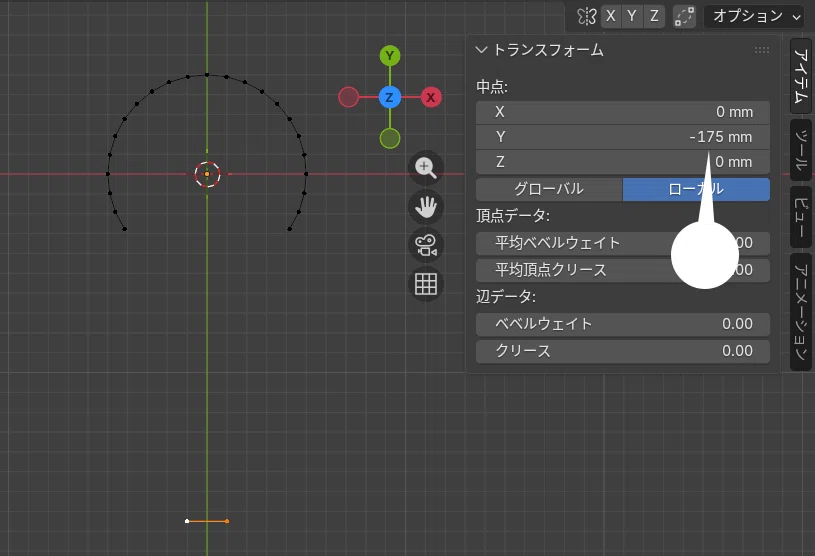Click the Y field showing -175 mm
This screenshot has width=815, height=556.
tap(623, 137)
